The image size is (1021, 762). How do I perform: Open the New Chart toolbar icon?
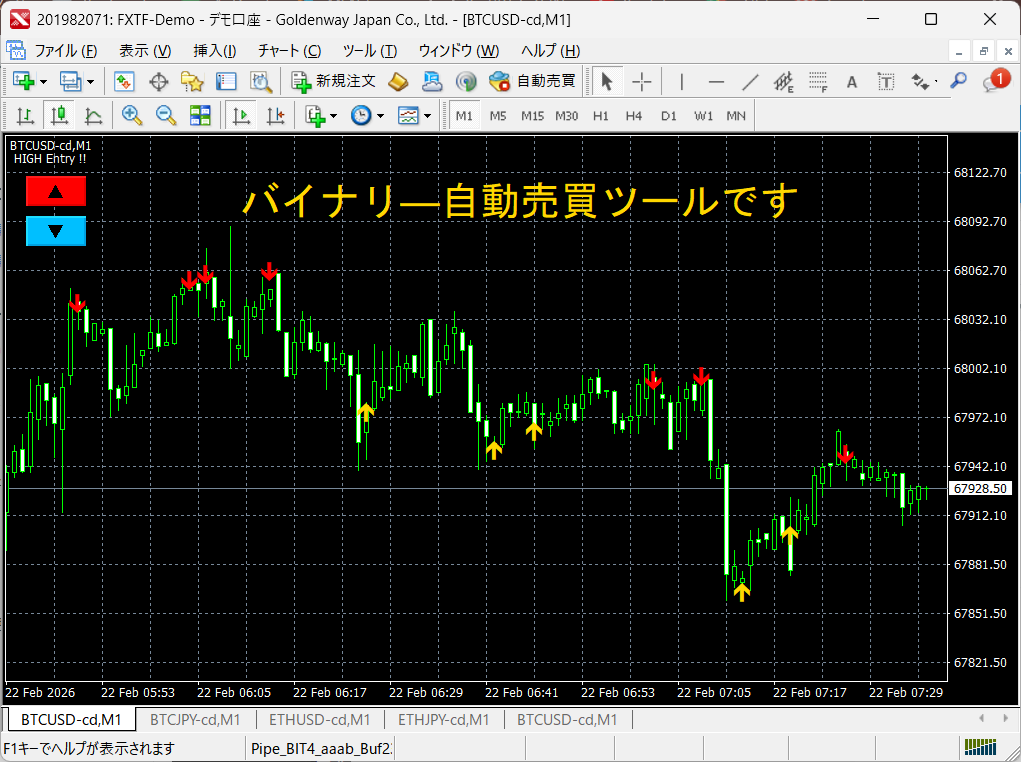coord(24,81)
